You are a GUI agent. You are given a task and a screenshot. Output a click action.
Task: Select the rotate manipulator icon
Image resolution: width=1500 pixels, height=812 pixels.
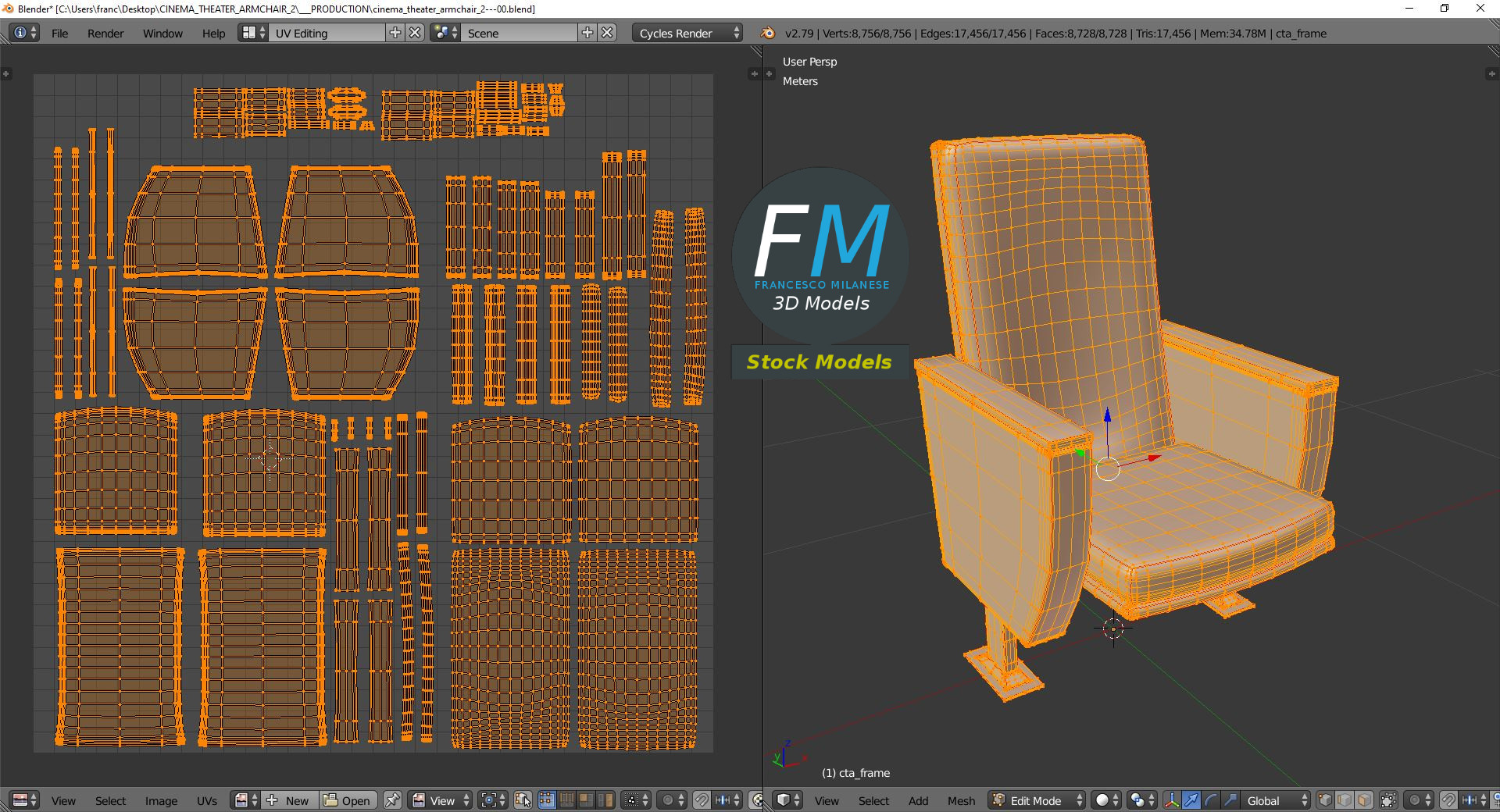(1210, 800)
